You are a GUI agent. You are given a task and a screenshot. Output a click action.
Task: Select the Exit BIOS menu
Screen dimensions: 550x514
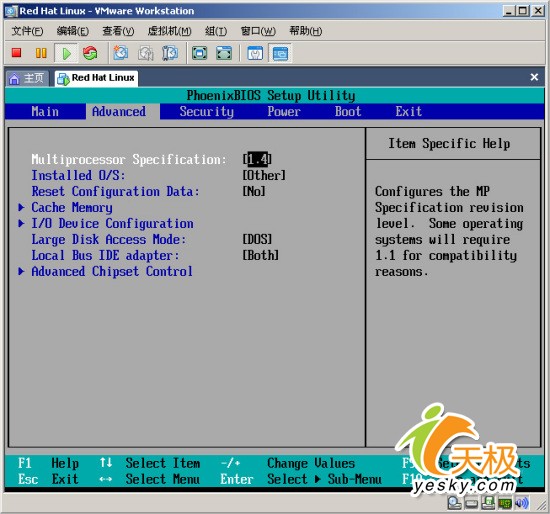408,112
